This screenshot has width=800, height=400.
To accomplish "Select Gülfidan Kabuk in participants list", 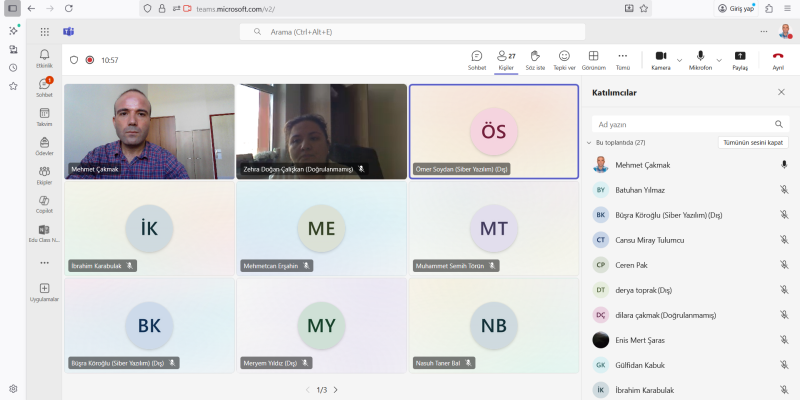I will 690,365.
